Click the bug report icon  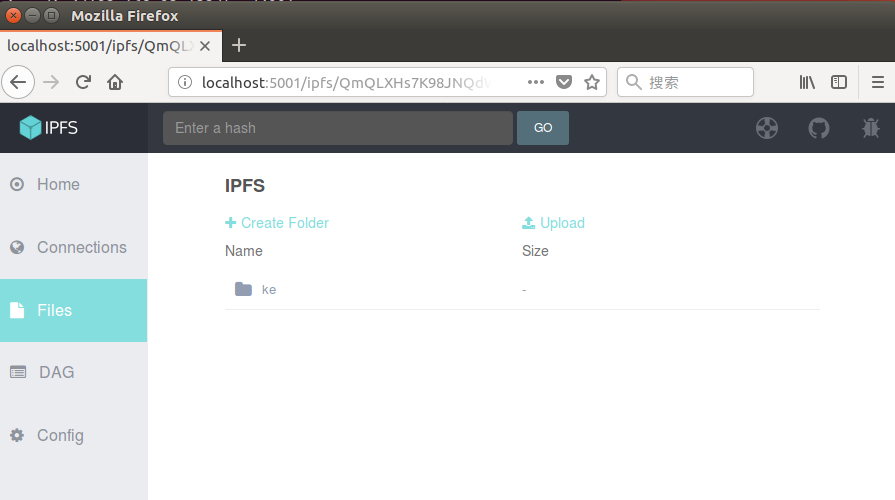(870, 128)
